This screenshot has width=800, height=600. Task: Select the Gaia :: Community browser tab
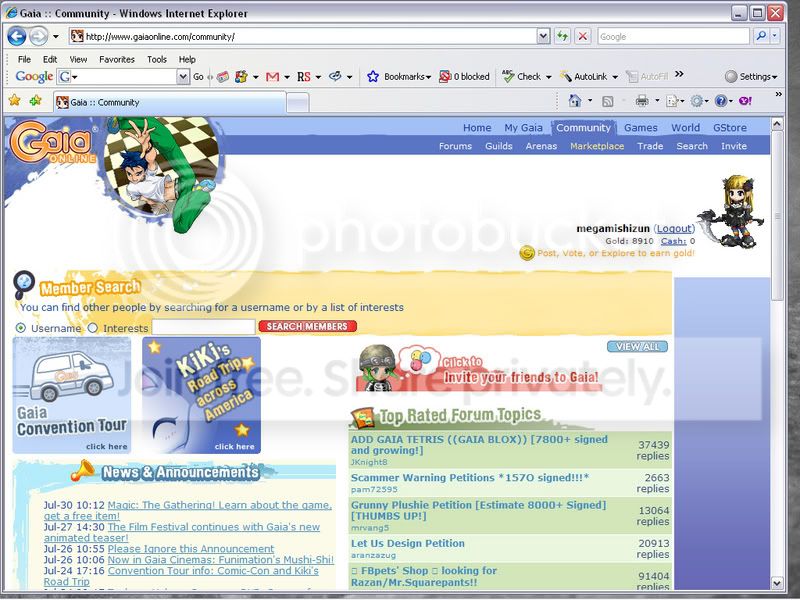168,102
